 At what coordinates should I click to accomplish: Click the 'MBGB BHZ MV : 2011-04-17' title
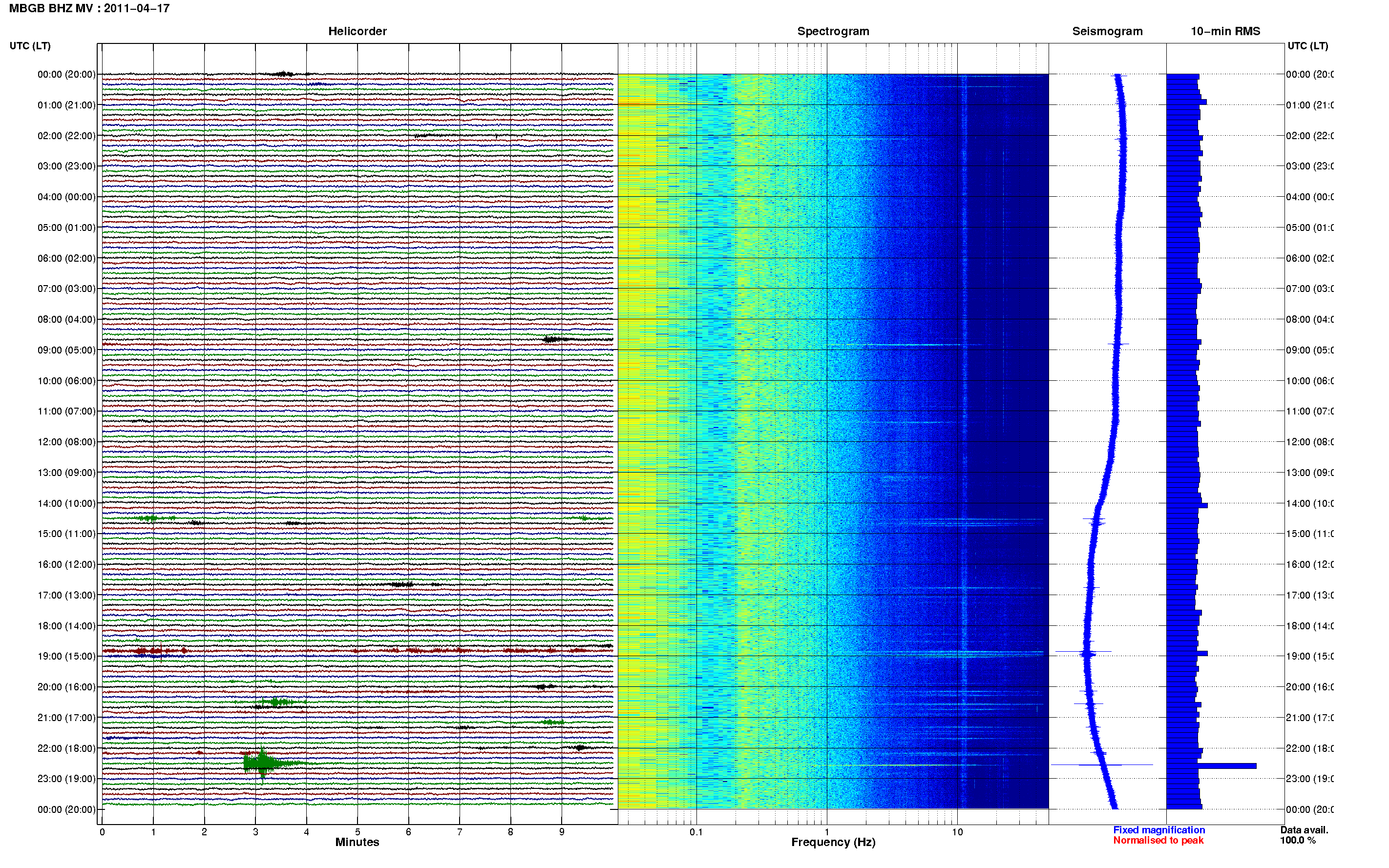coord(89,9)
